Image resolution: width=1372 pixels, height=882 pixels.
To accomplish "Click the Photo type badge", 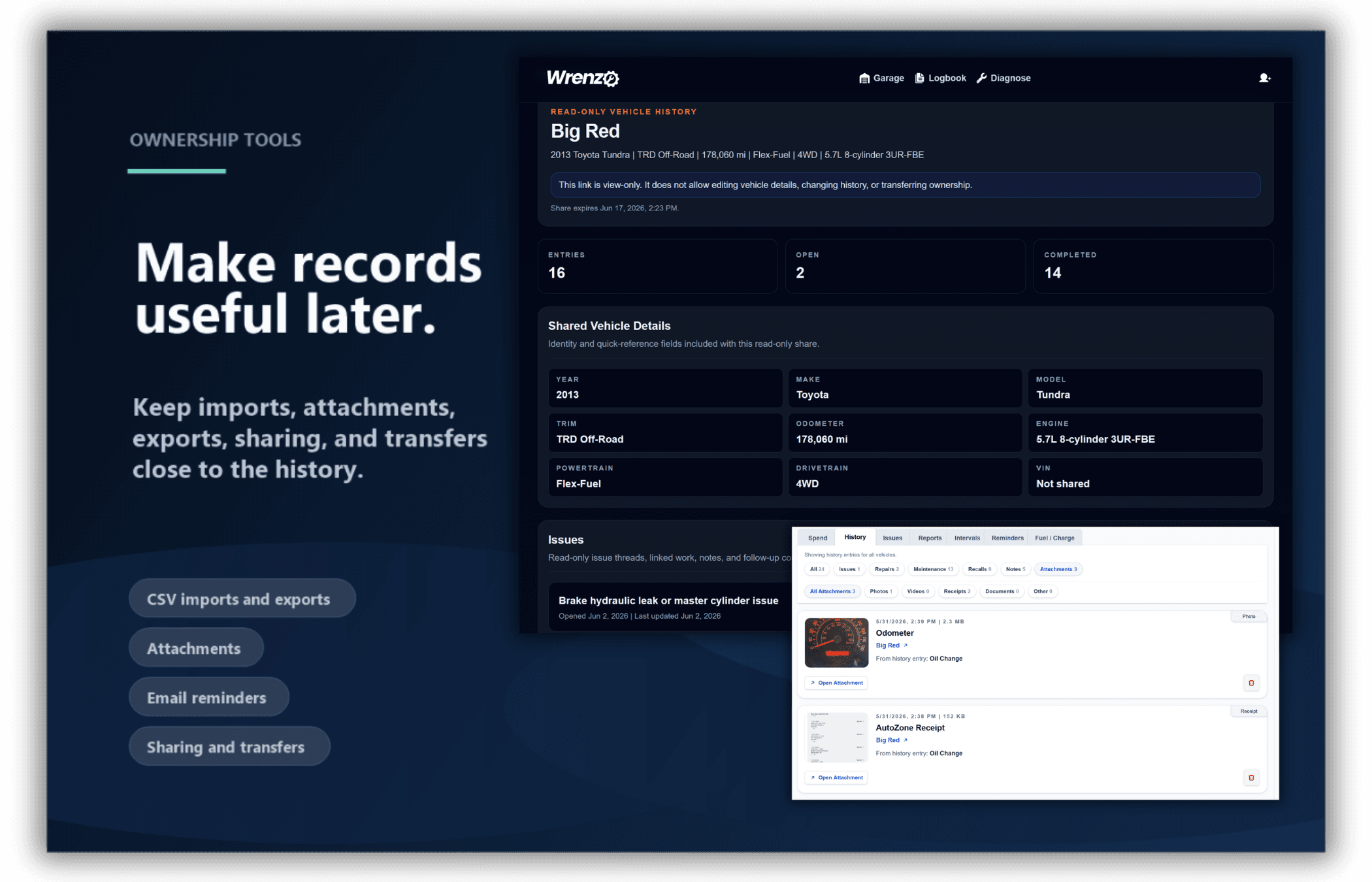I will pos(1249,616).
